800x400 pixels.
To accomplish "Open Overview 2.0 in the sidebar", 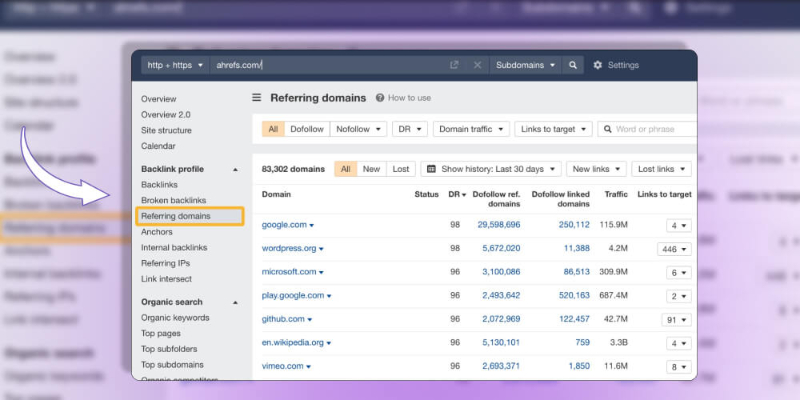I will coord(166,115).
